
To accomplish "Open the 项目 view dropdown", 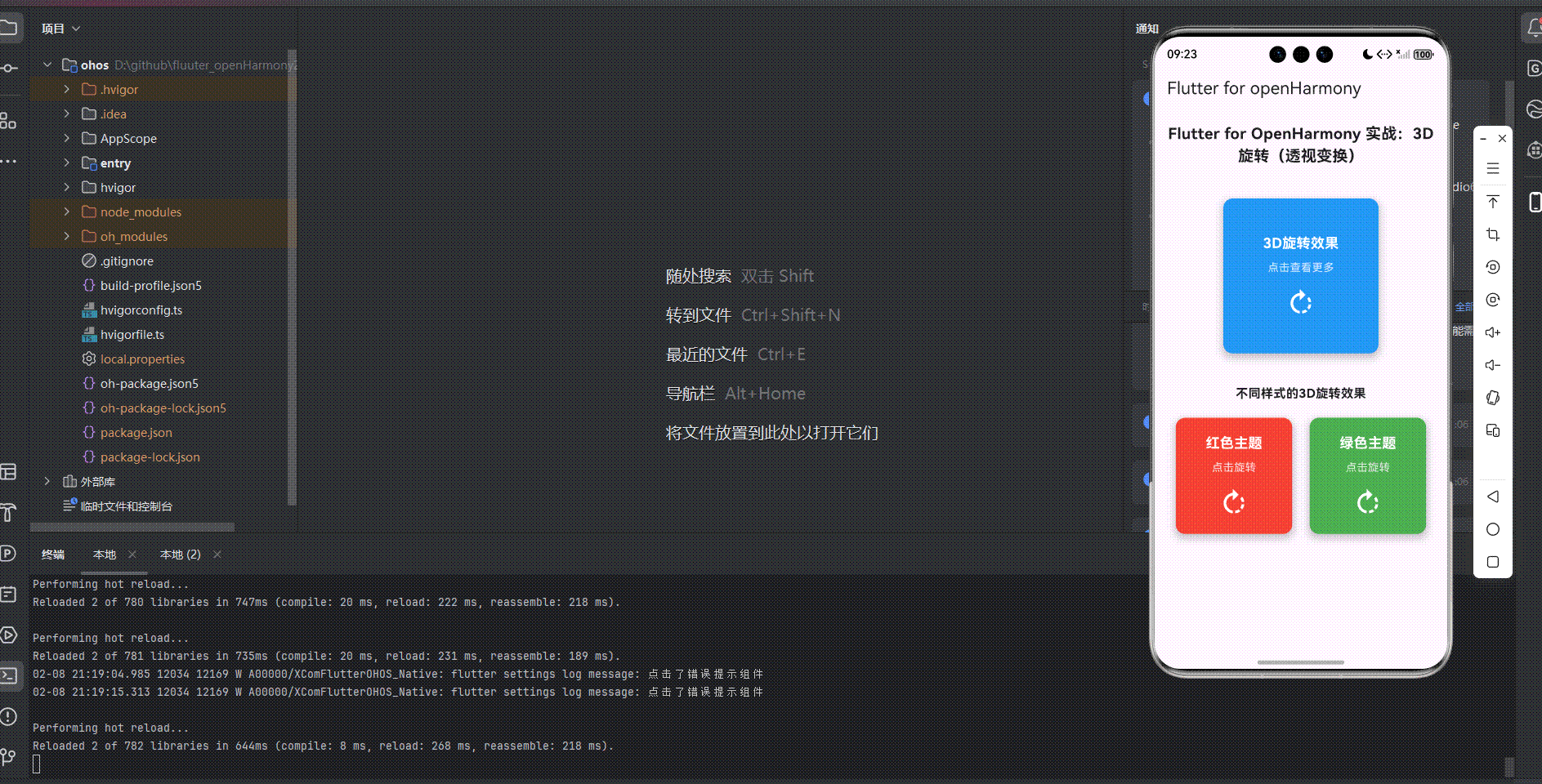I will (x=61, y=29).
